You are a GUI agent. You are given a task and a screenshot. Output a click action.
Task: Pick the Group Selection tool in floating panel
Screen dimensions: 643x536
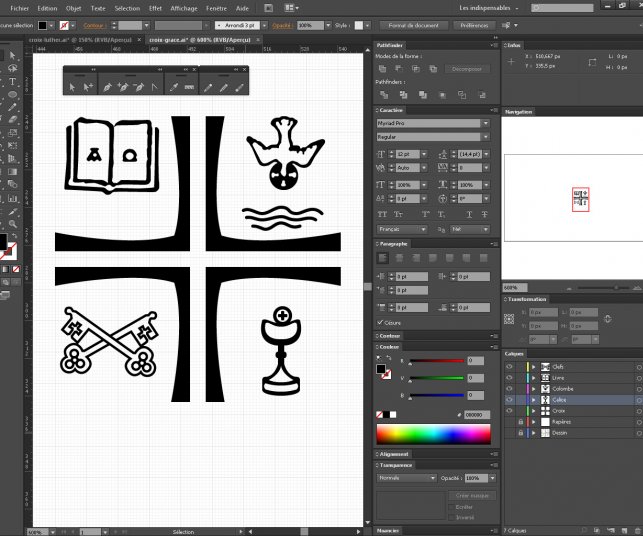coord(88,87)
